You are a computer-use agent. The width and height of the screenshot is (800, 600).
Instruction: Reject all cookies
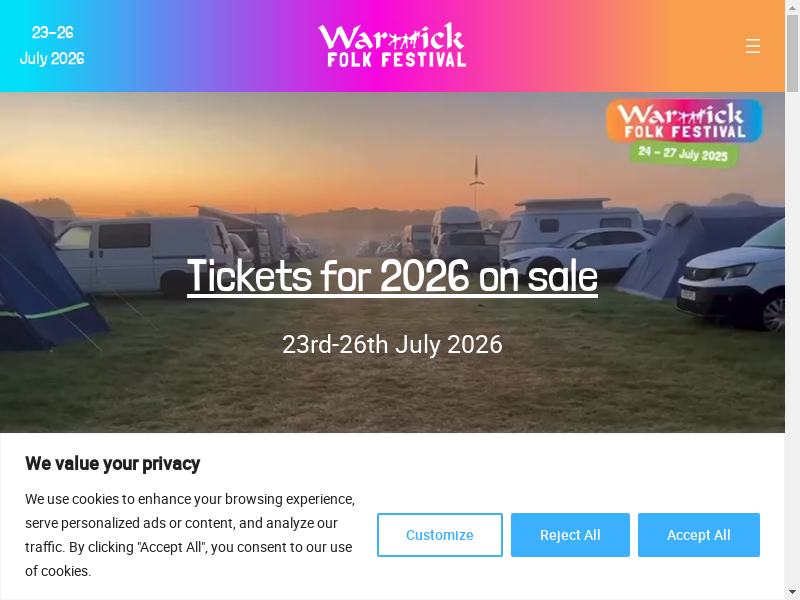pyautogui.click(x=570, y=535)
